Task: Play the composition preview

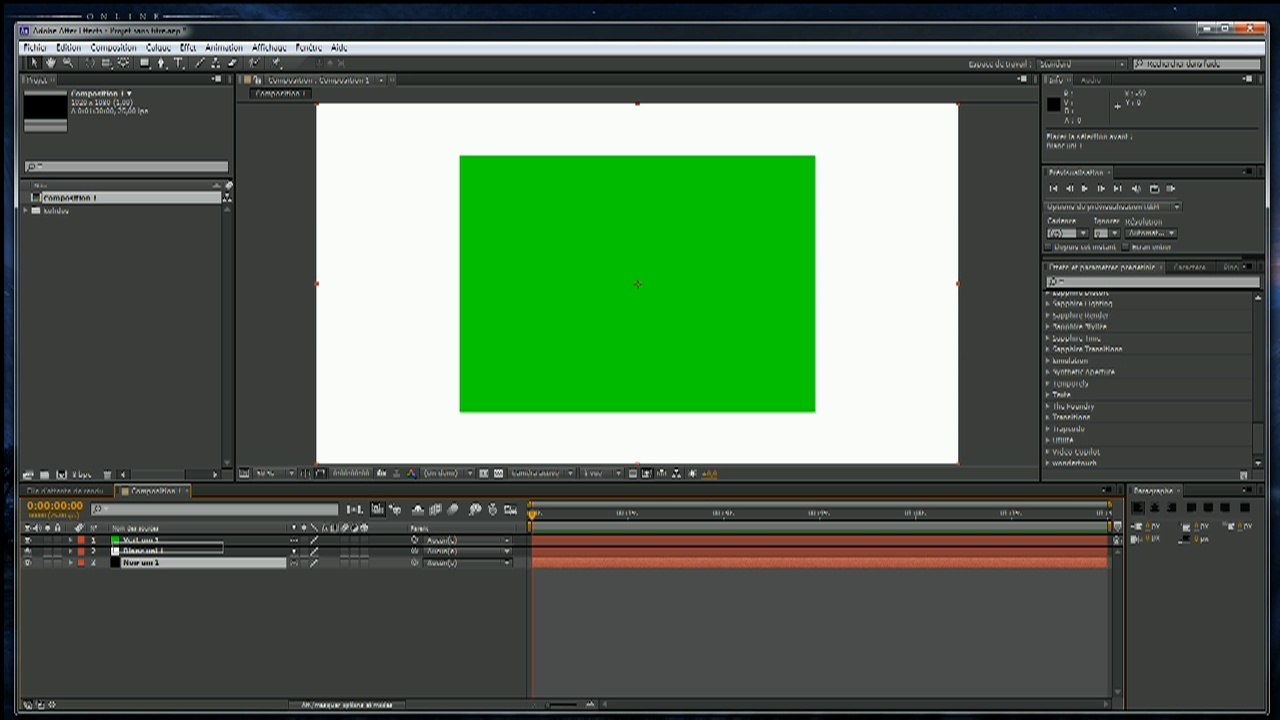Action: tap(1086, 188)
